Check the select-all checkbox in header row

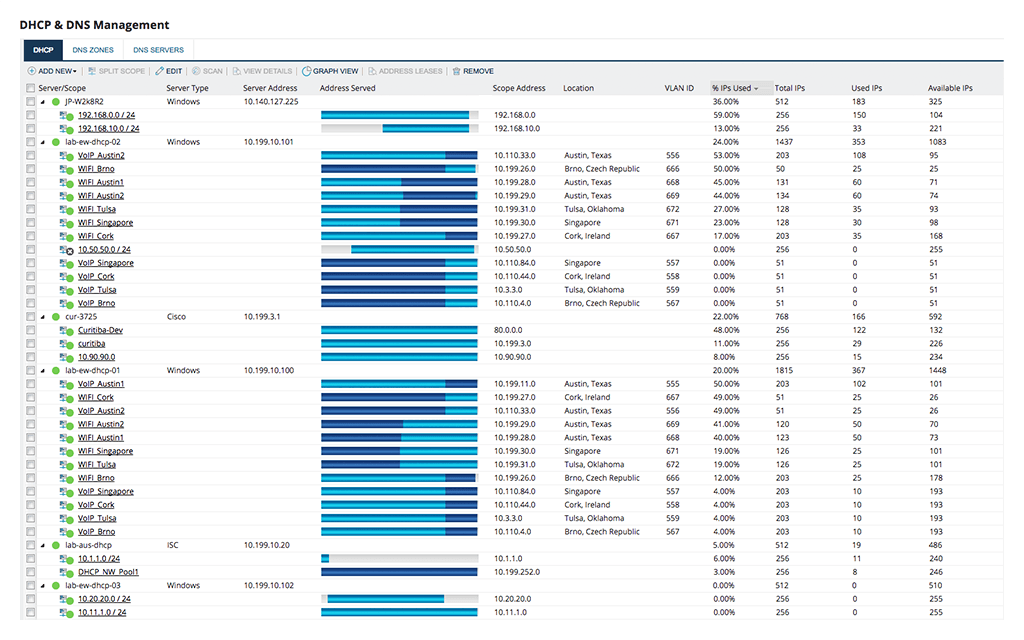coord(30,88)
